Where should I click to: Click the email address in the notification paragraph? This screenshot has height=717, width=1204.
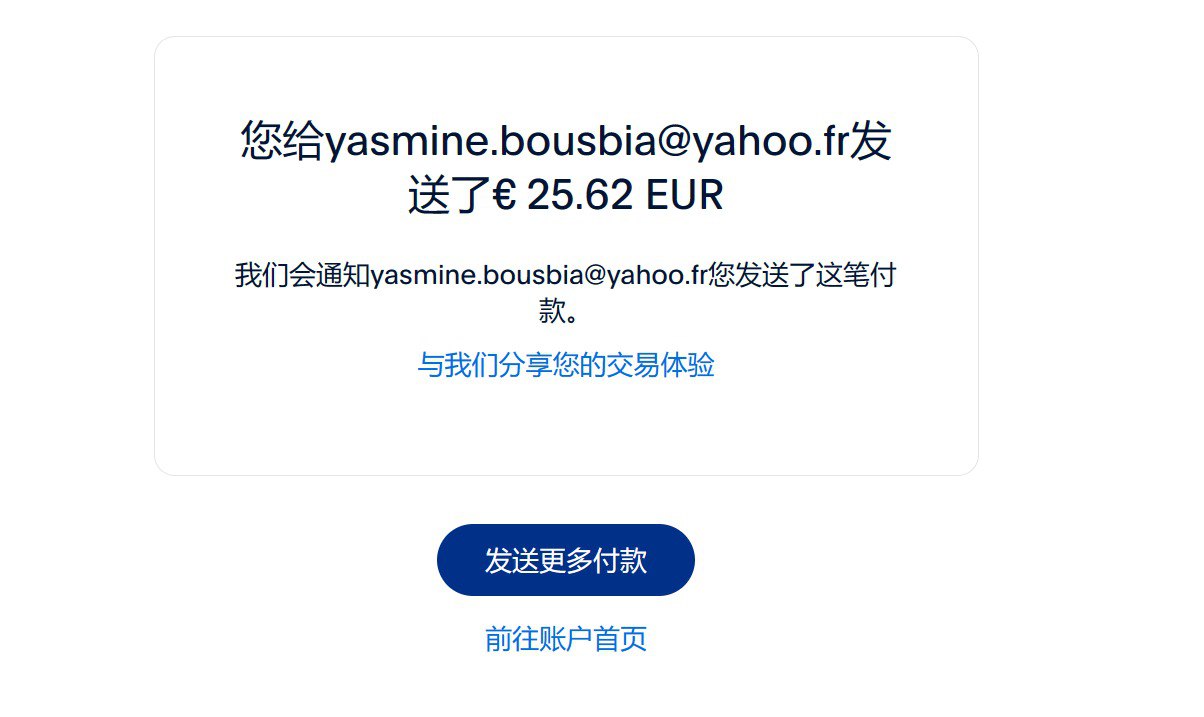pos(540,276)
